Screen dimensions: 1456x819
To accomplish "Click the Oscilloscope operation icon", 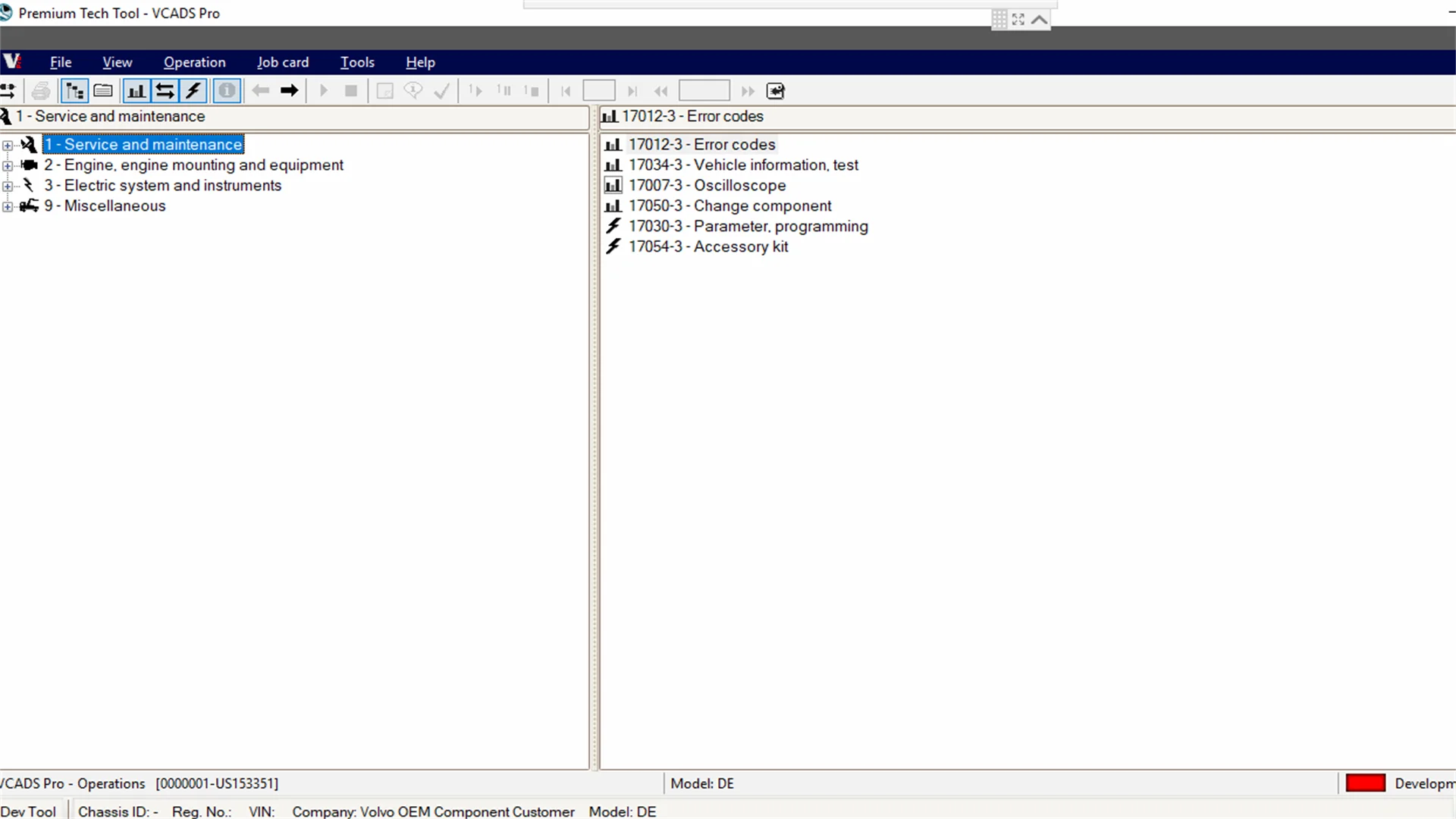I will (x=613, y=186).
